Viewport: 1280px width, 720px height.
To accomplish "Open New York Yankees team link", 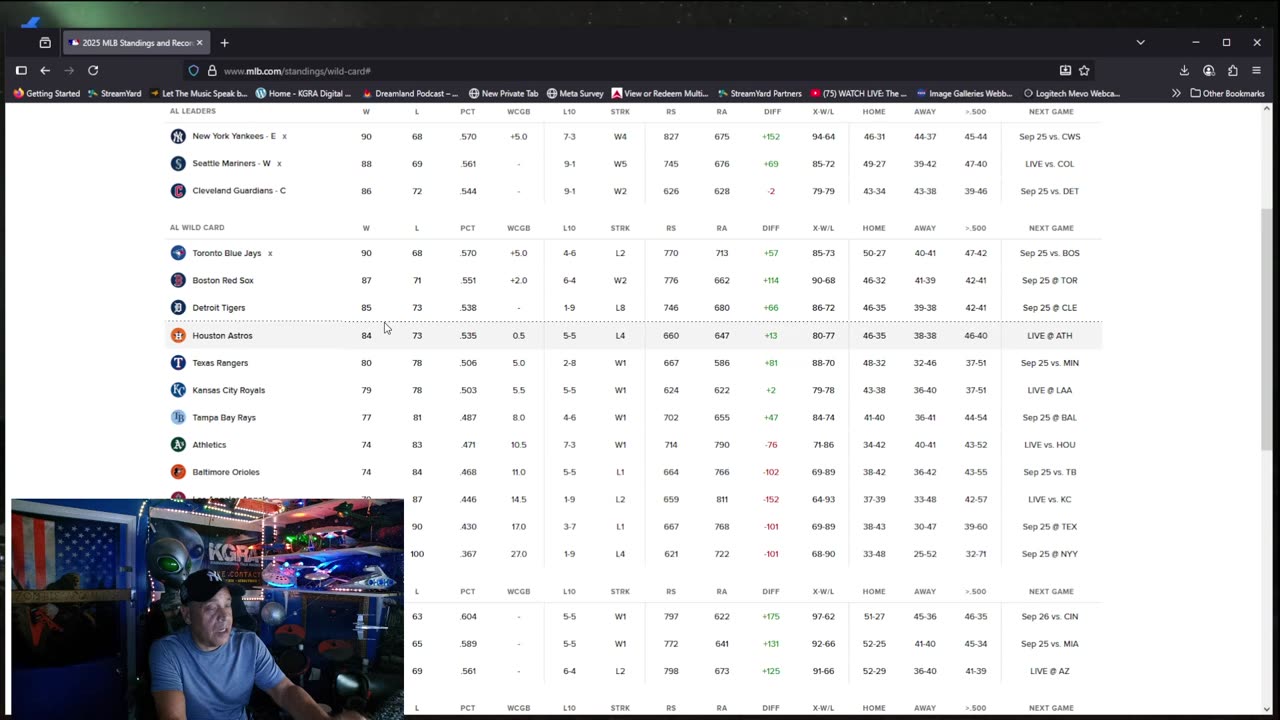I will (234, 136).
